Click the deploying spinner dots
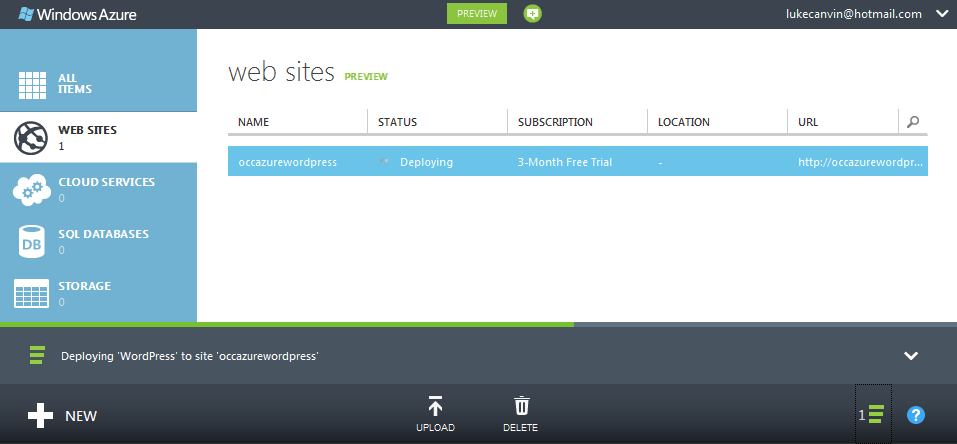The height and width of the screenshot is (444, 957). coord(384,161)
